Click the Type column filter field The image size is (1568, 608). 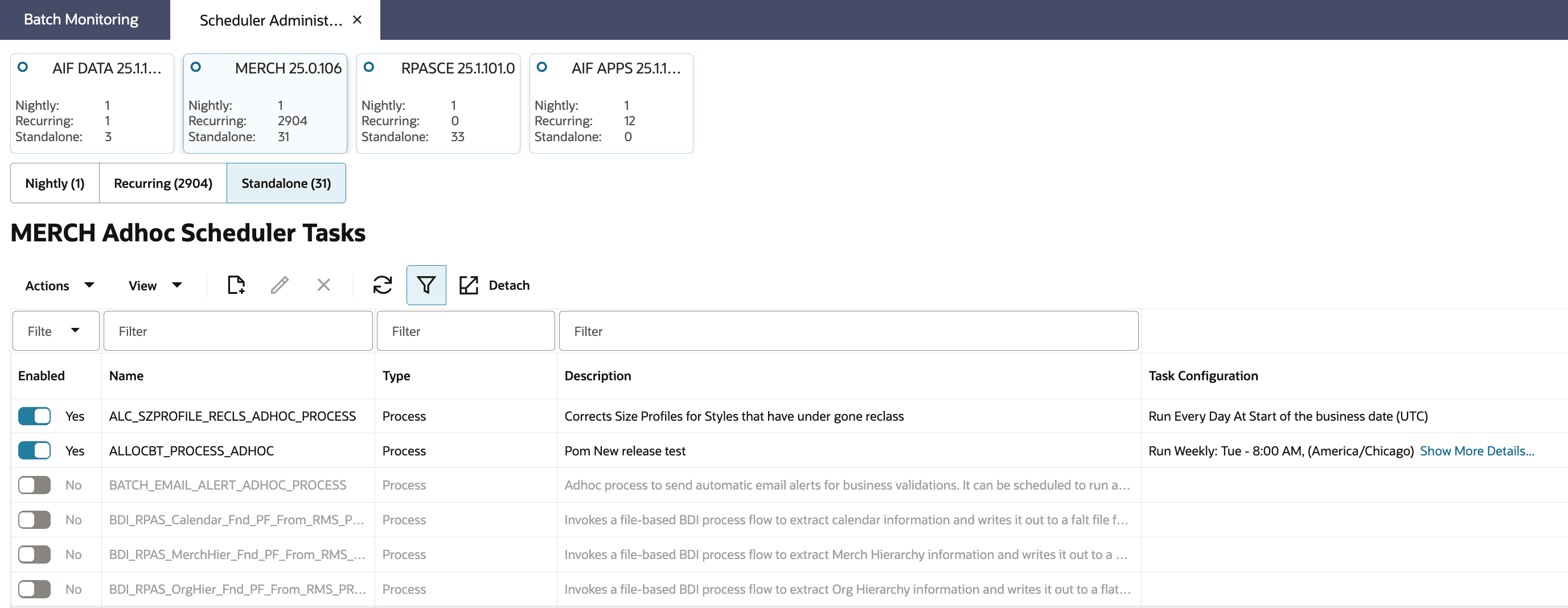(x=466, y=331)
